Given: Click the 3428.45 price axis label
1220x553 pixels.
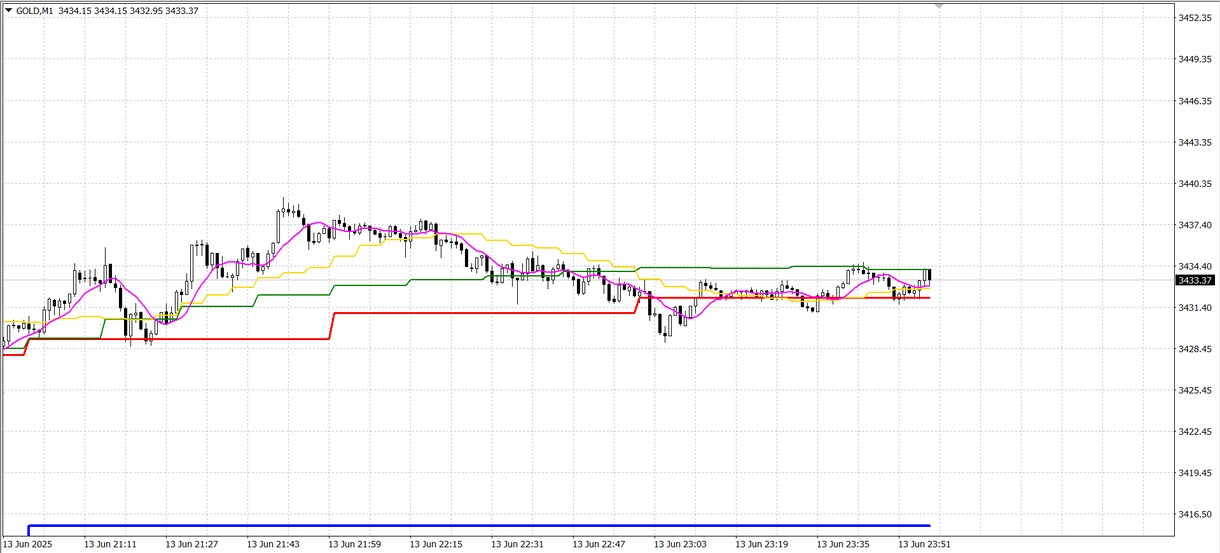Looking at the screenshot, I should [x=1195, y=349].
